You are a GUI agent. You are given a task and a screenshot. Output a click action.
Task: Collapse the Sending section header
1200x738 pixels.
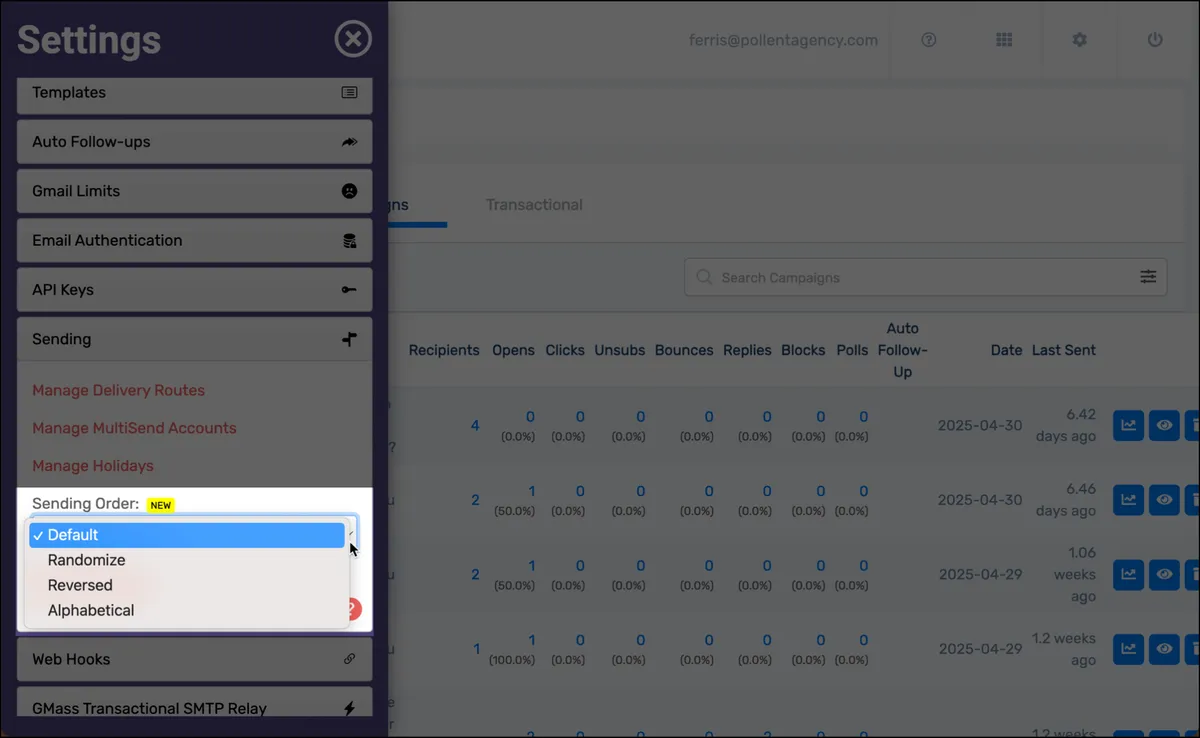tap(195, 339)
